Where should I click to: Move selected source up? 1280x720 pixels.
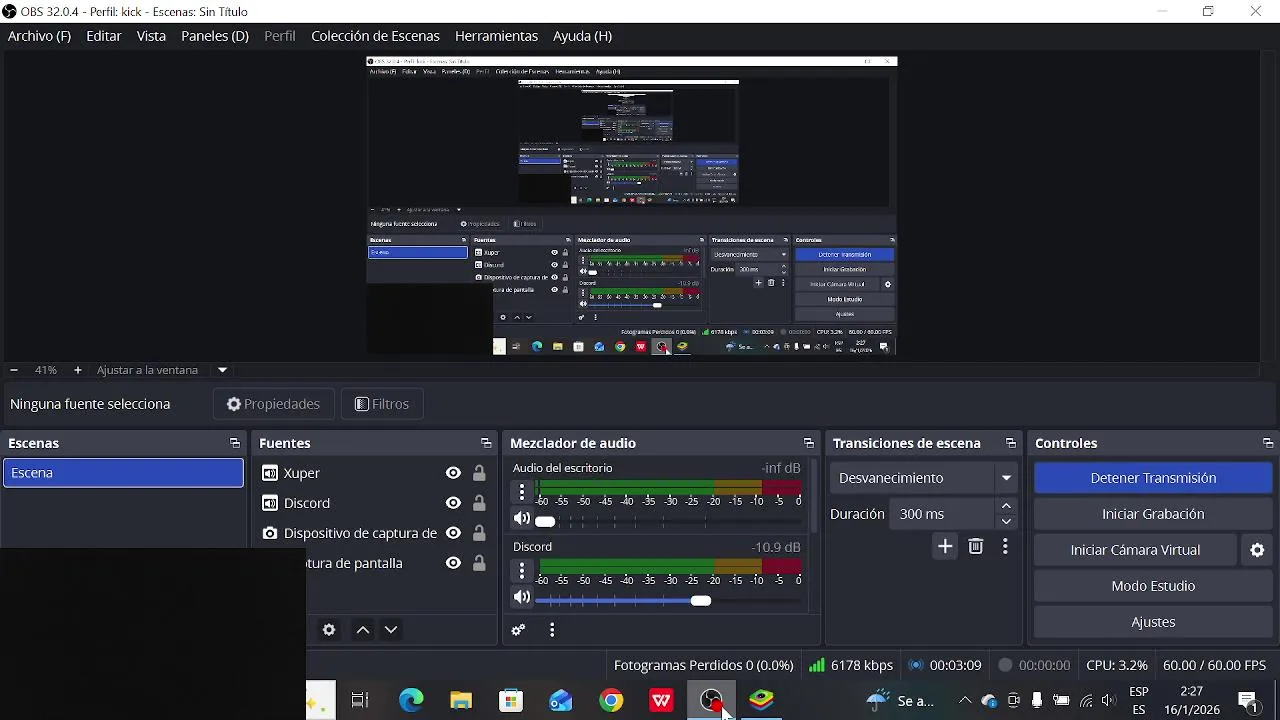point(363,630)
